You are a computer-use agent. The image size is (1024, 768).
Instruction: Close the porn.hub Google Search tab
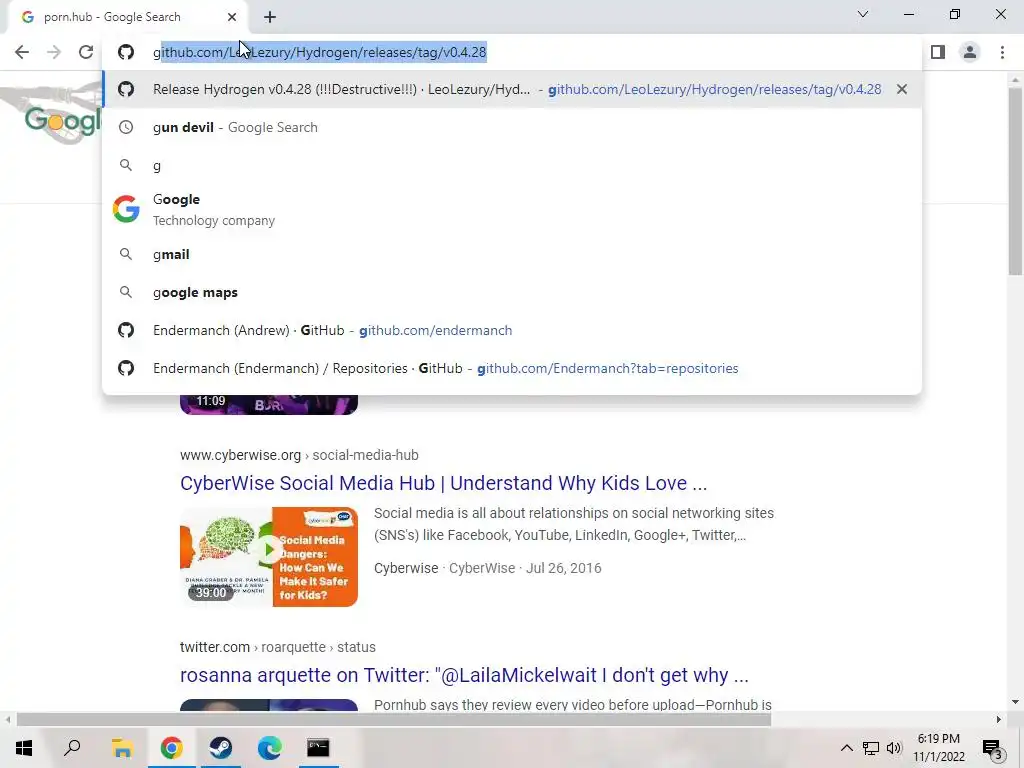pyautogui.click(x=232, y=17)
